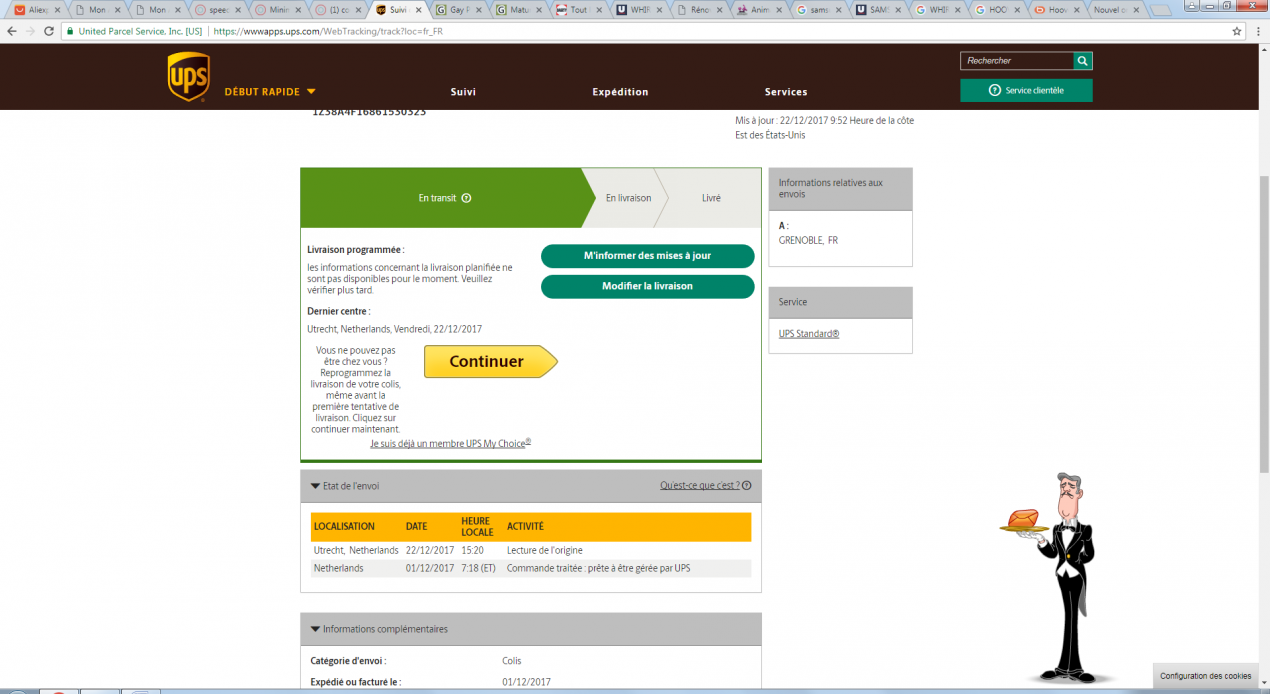This screenshot has height=694, width=1270.
Task: Click the ACTIVITÉ column header
Action: pos(525,526)
